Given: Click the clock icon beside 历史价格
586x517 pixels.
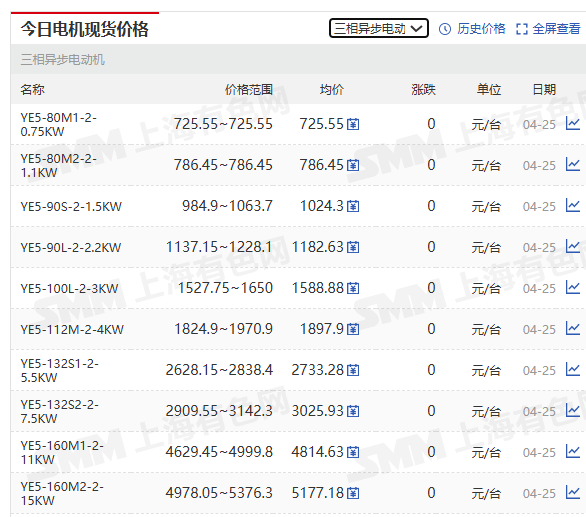Looking at the screenshot, I should click(x=445, y=29).
